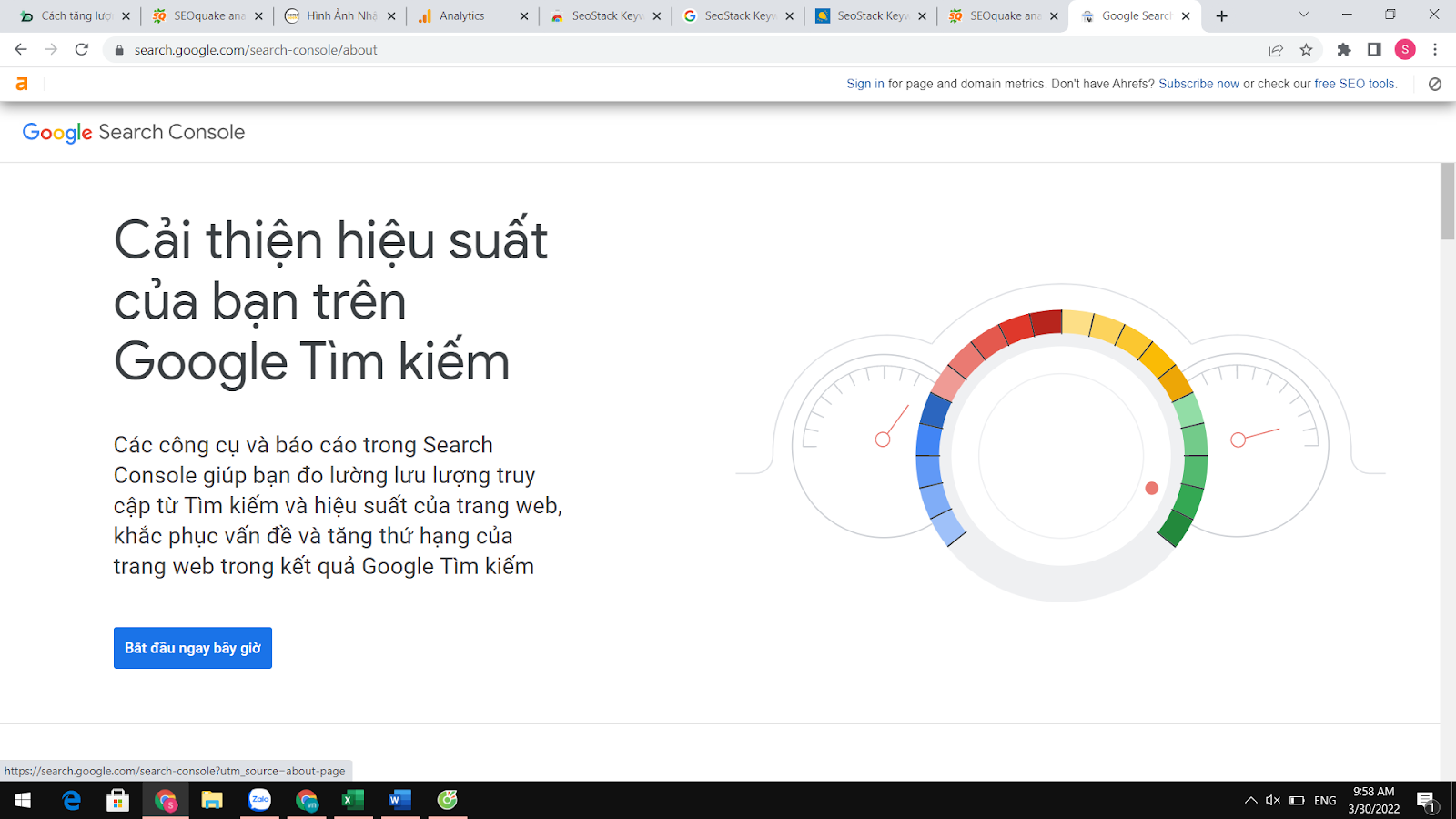Close the Google Search Console tab
This screenshot has height=819, width=1456.
(1186, 15)
